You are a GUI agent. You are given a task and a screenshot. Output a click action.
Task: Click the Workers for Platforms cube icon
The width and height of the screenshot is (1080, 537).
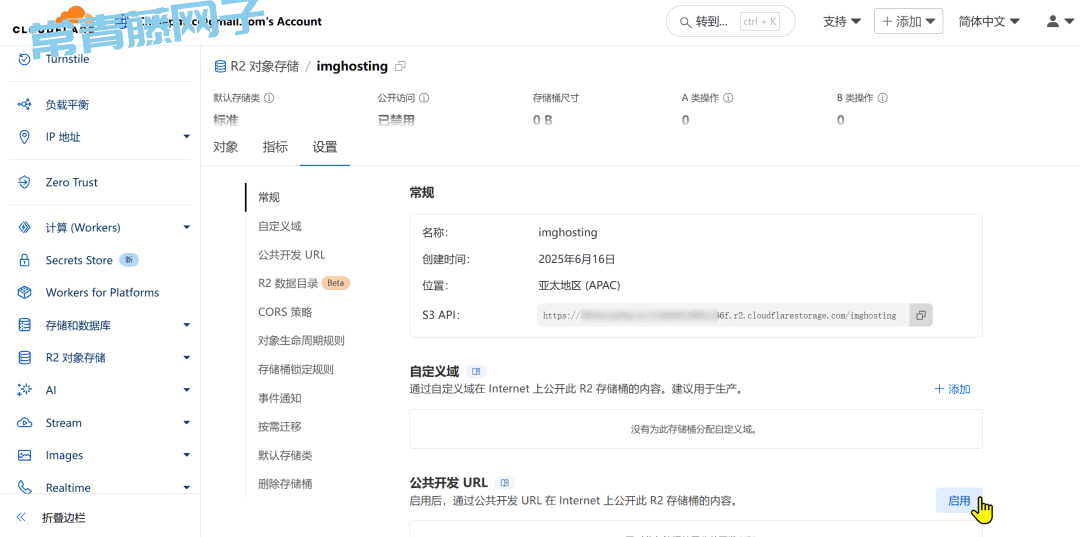tap(24, 293)
